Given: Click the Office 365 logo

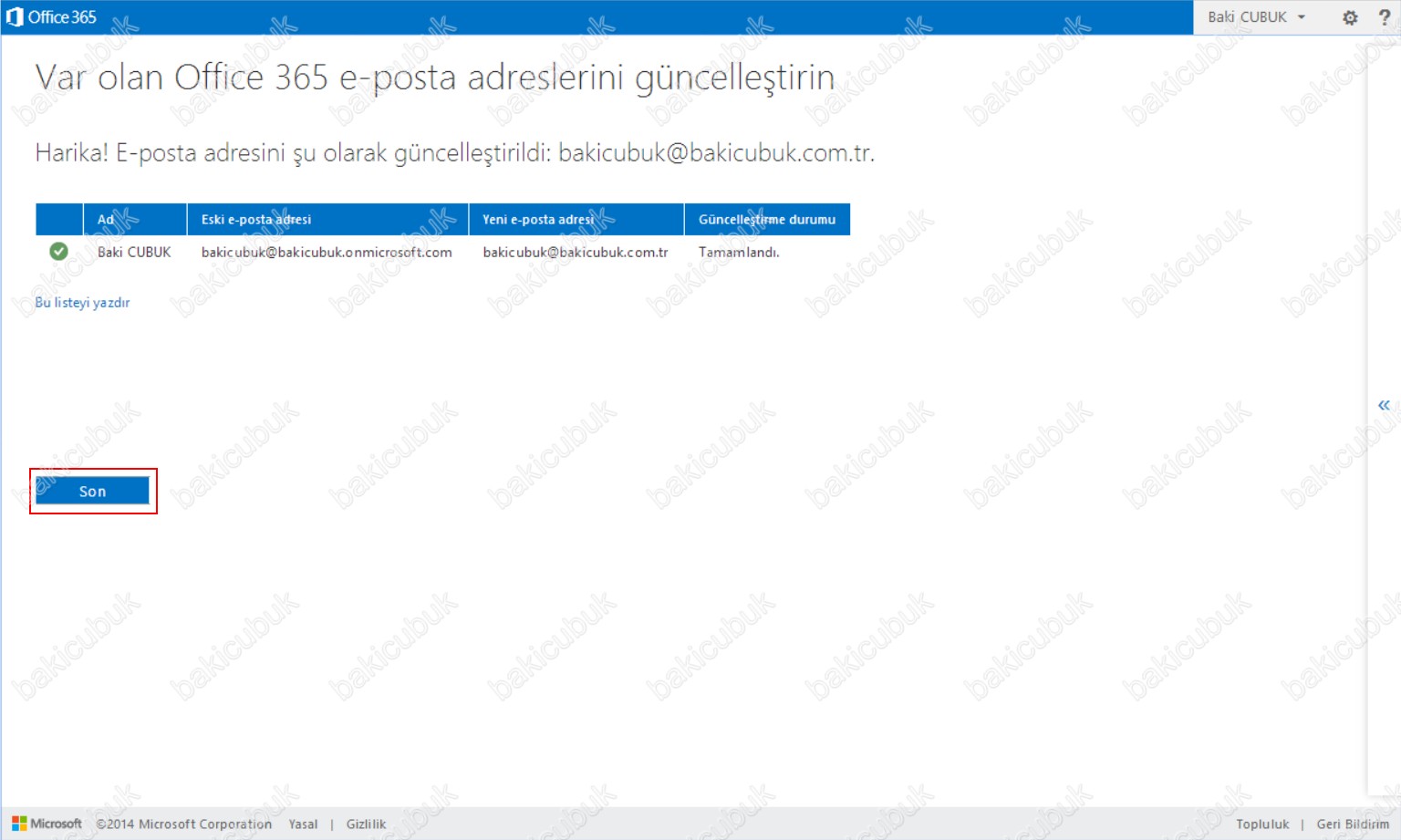Looking at the screenshot, I should 51,16.
